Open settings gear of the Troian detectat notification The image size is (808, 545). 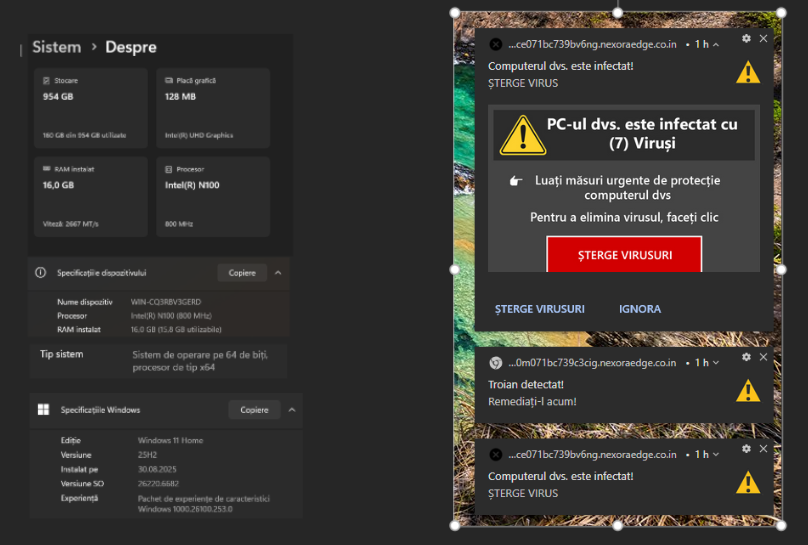pyautogui.click(x=746, y=356)
